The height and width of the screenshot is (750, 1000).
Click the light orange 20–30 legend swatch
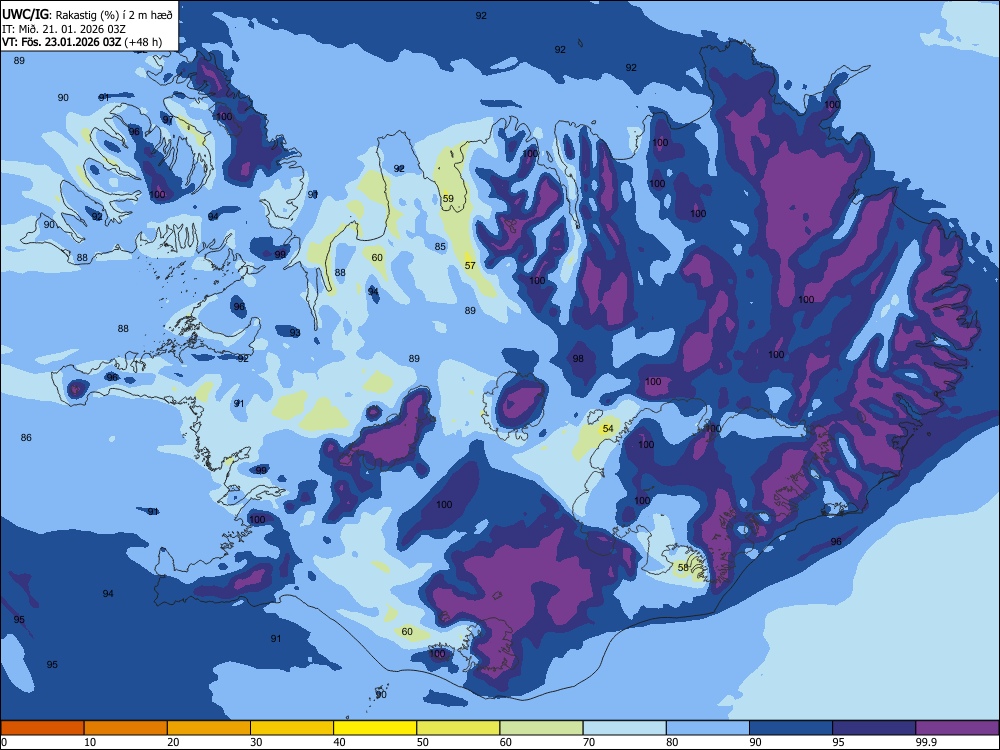209,728
